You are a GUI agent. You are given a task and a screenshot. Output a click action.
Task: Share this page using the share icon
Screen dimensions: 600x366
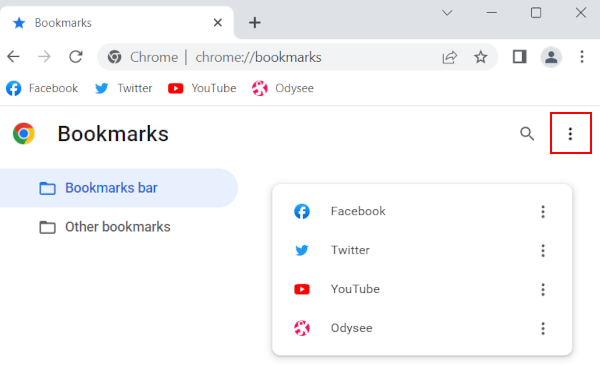450,57
